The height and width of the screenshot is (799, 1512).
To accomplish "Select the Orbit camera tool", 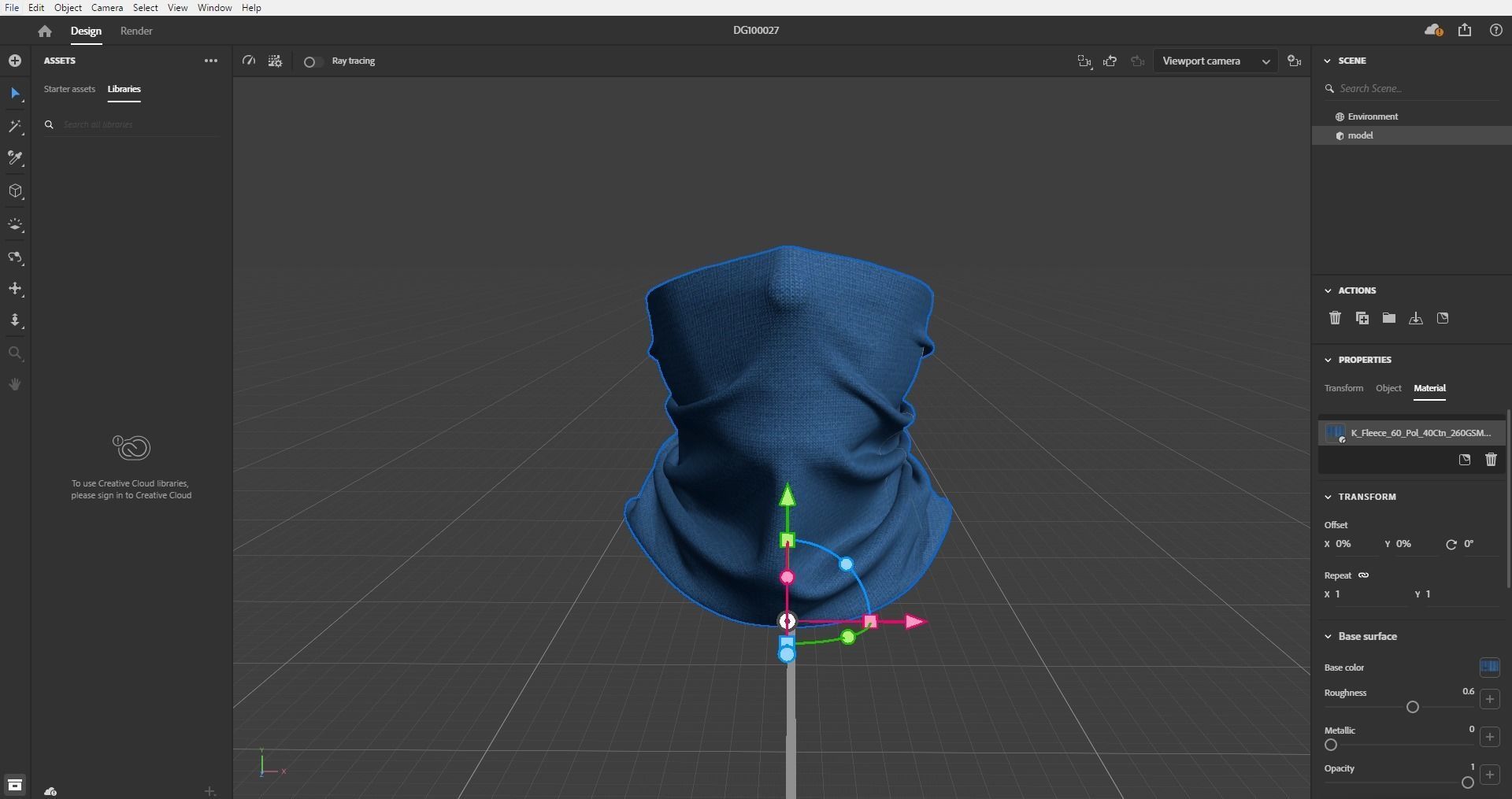I will pos(15,257).
